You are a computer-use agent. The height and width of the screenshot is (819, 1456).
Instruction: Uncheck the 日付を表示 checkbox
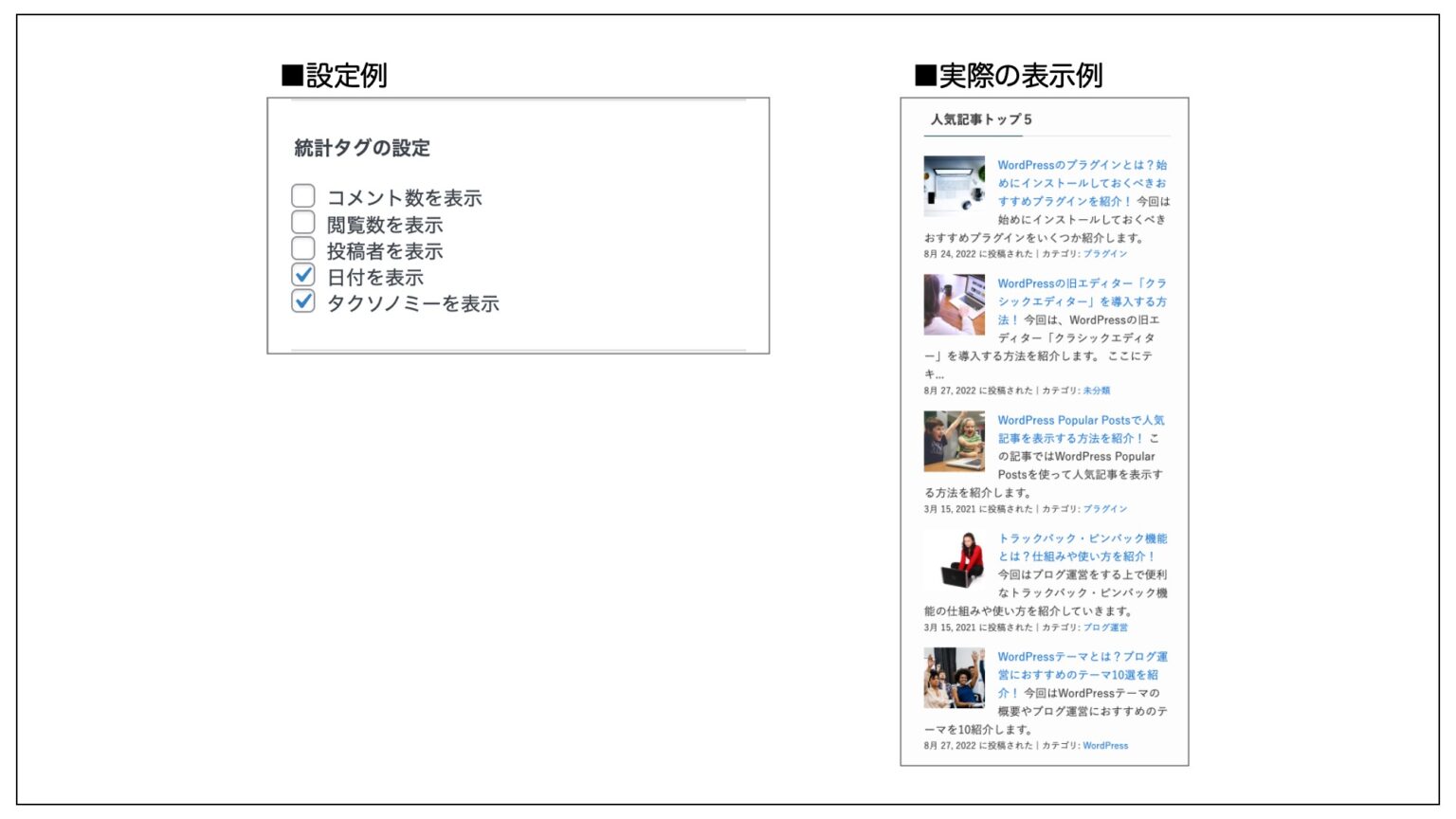303,276
